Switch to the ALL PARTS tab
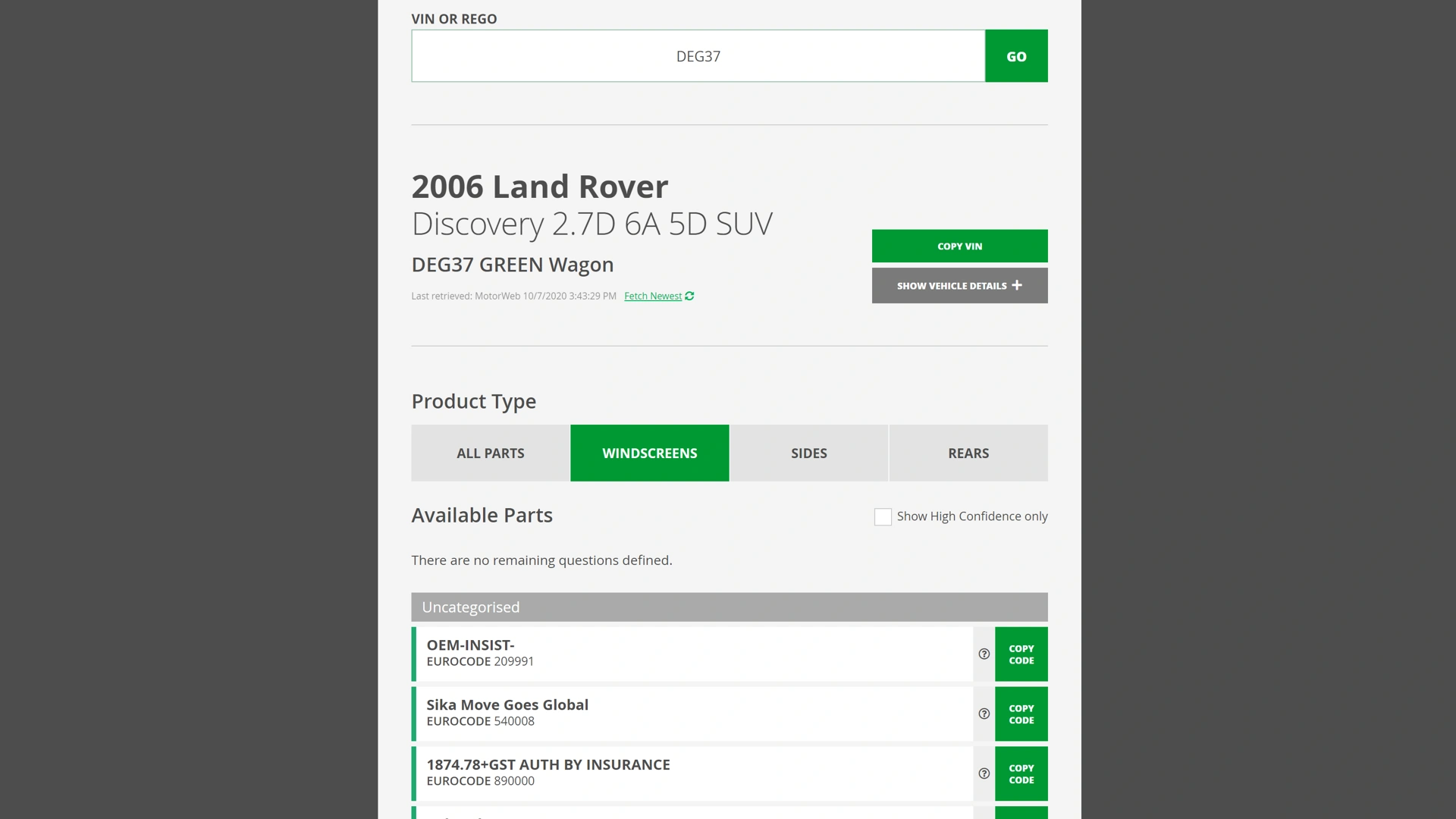This screenshot has height=819, width=1456. click(490, 453)
